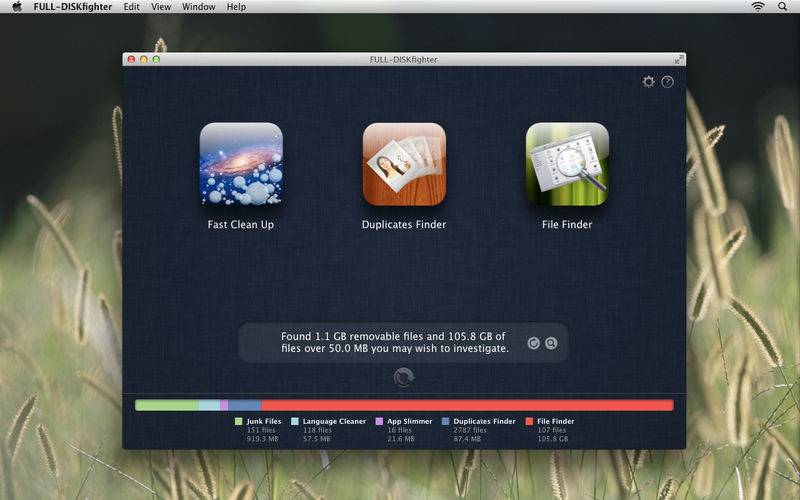Select the Language Cleaner legend entry

click(333, 422)
